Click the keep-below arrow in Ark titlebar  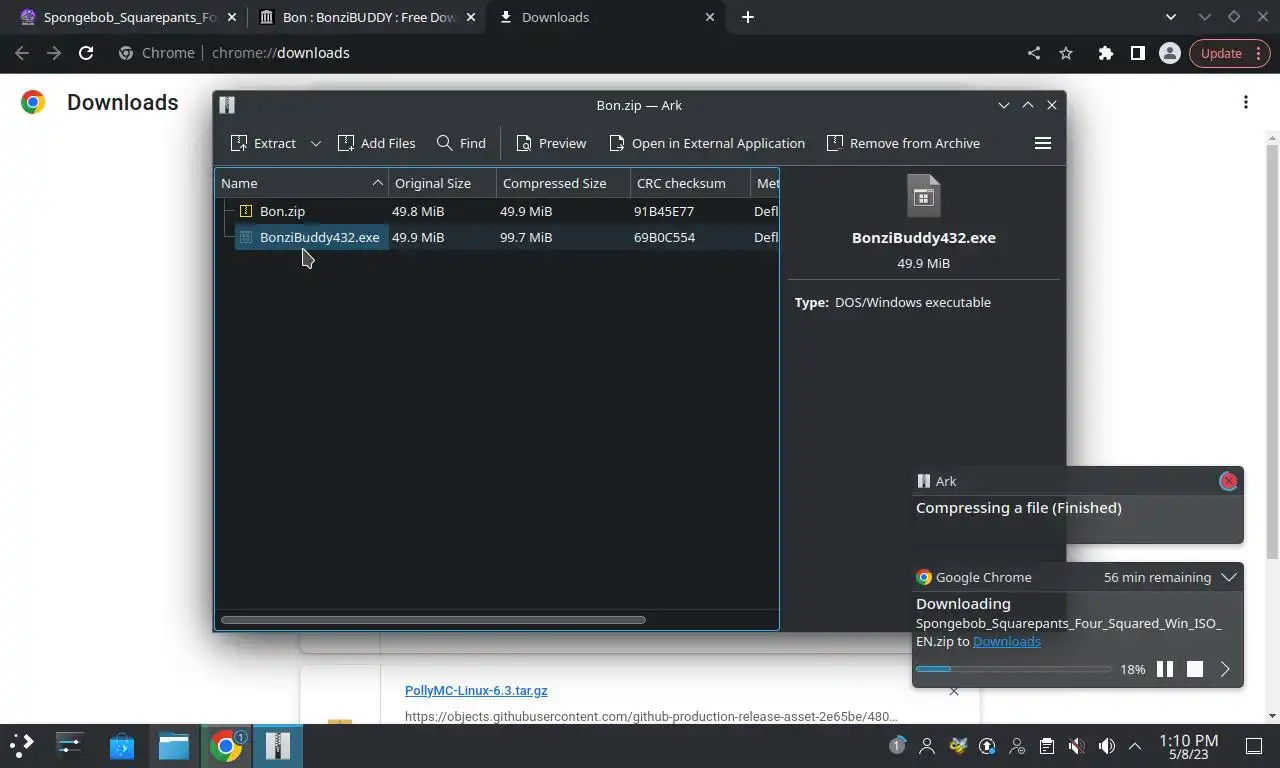(x=1004, y=105)
